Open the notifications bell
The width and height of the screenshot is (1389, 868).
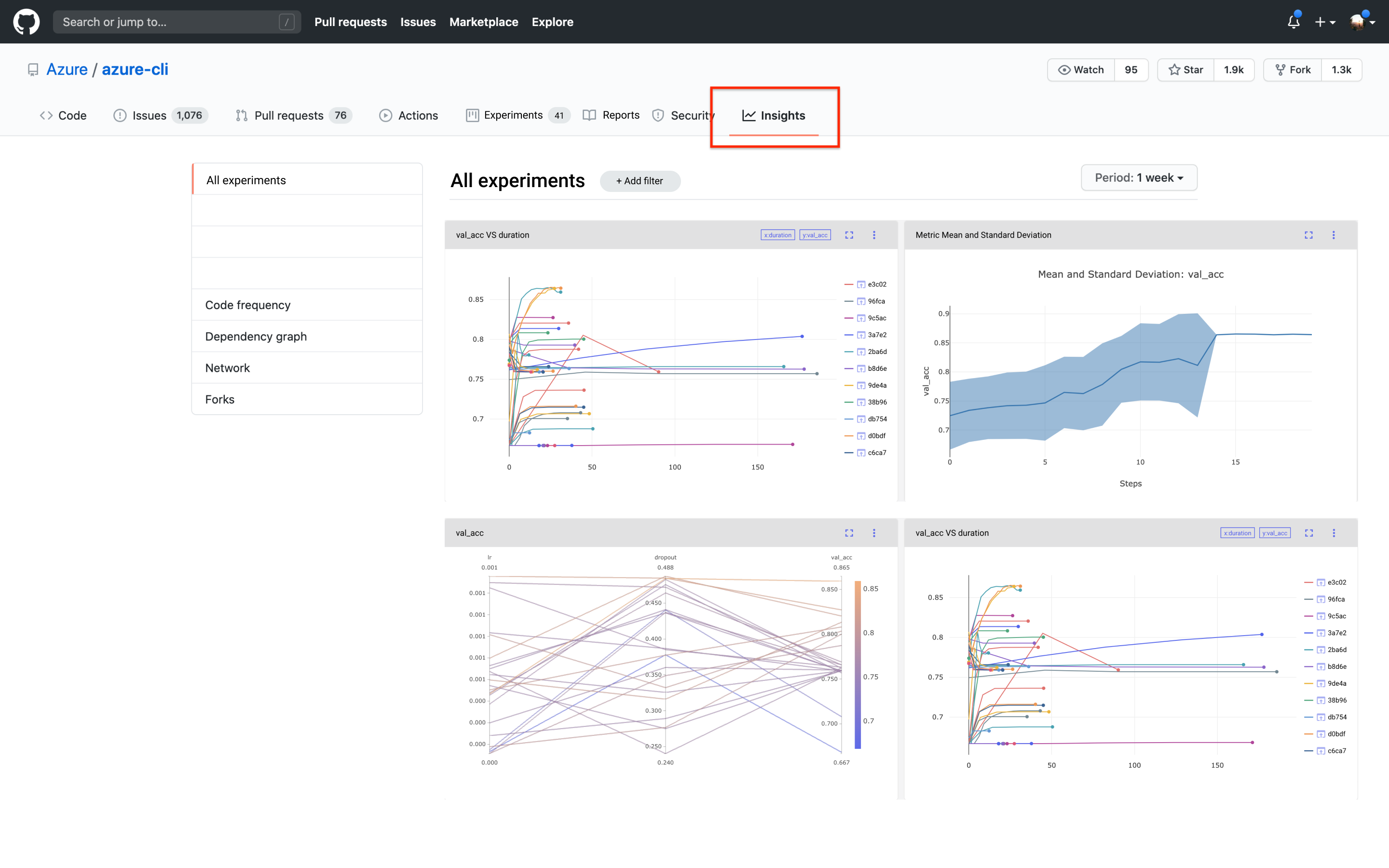click(x=1293, y=22)
